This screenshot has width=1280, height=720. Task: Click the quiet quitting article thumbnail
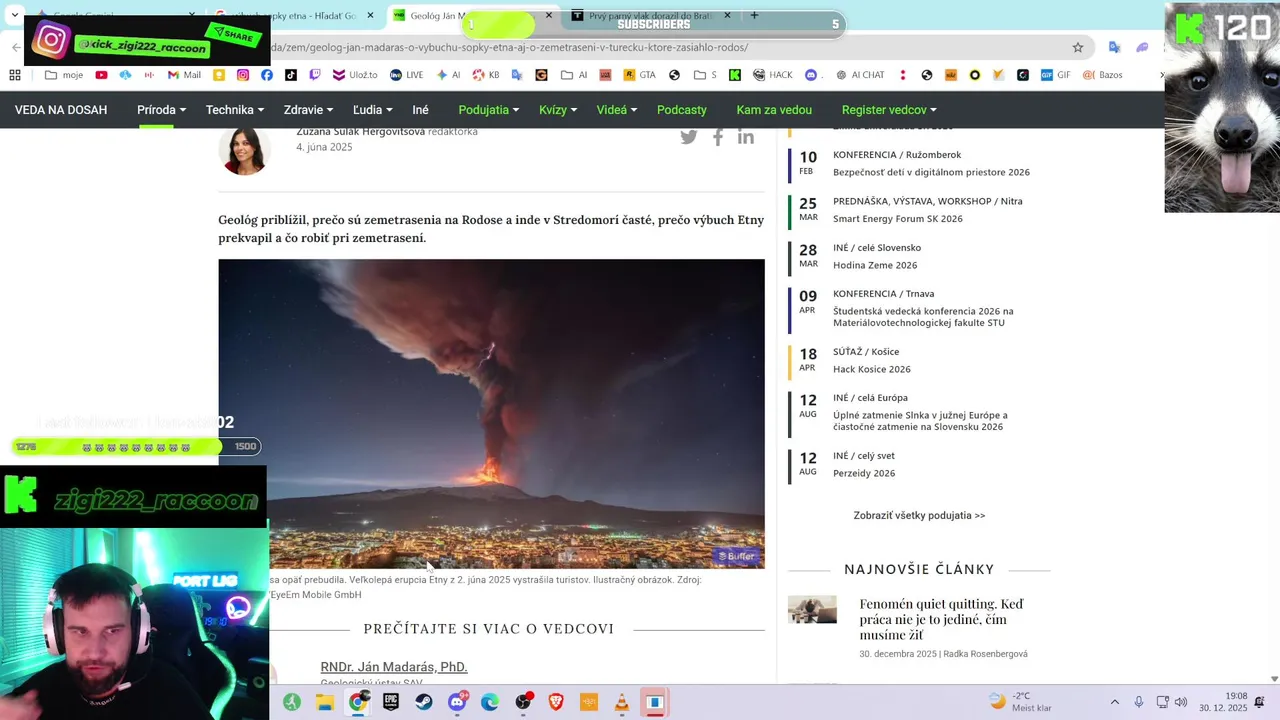pyautogui.click(x=812, y=609)
